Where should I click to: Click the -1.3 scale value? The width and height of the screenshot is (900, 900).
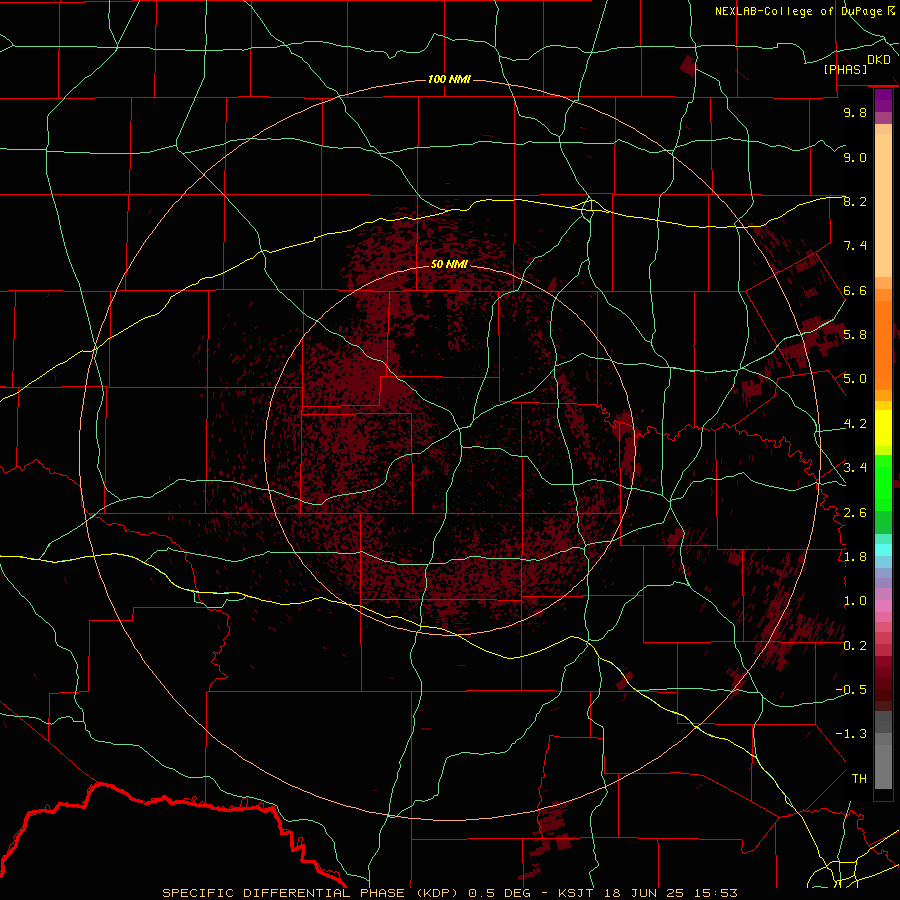pos(851,734)
